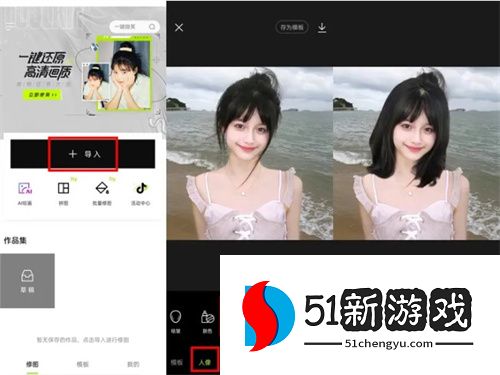This screenshot has height=375, width=500.
Task: Close the editor with the X icon
Action: [179, 28]
